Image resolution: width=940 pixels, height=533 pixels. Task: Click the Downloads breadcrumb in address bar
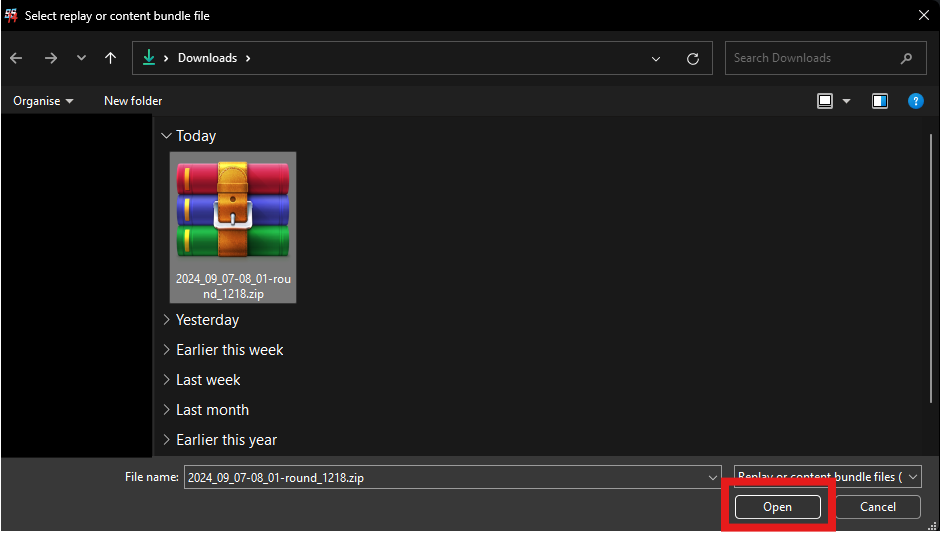(207, 58)
